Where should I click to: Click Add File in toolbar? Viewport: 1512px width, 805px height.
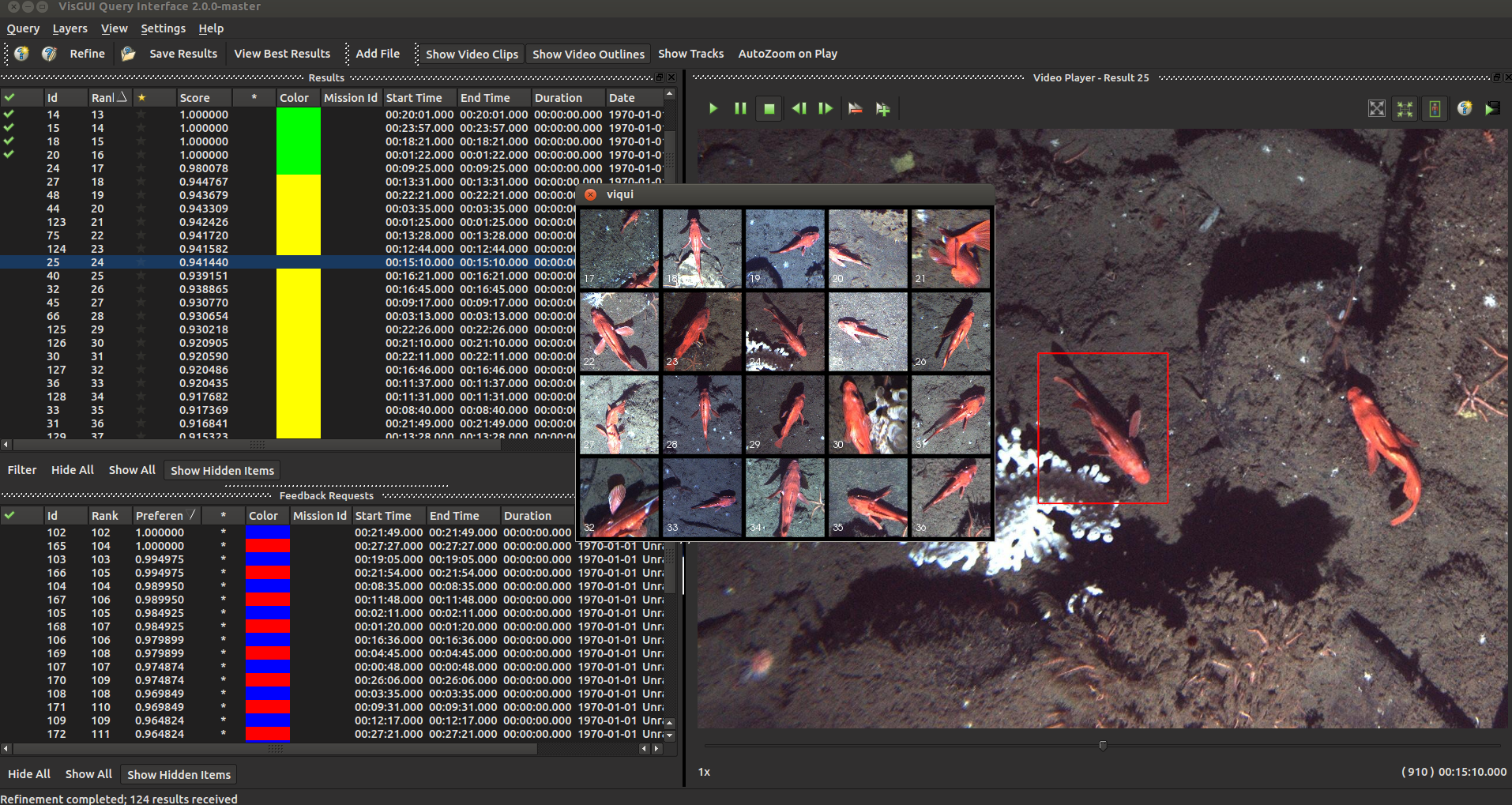378,54
